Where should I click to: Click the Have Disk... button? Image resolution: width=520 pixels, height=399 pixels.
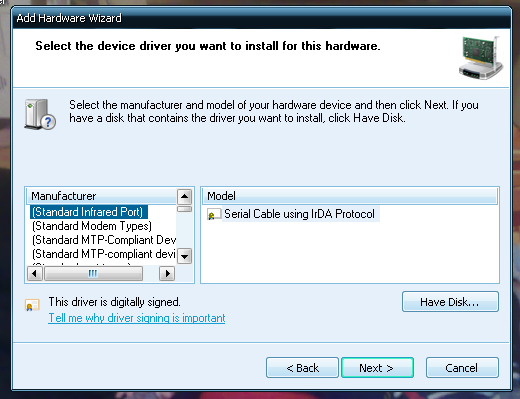pos(450,302)
